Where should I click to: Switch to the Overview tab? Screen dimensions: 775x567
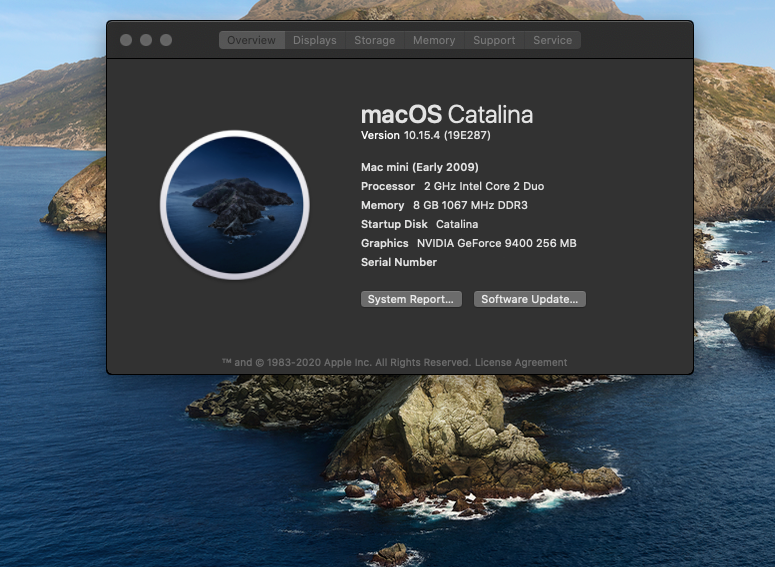pos(252,40)
